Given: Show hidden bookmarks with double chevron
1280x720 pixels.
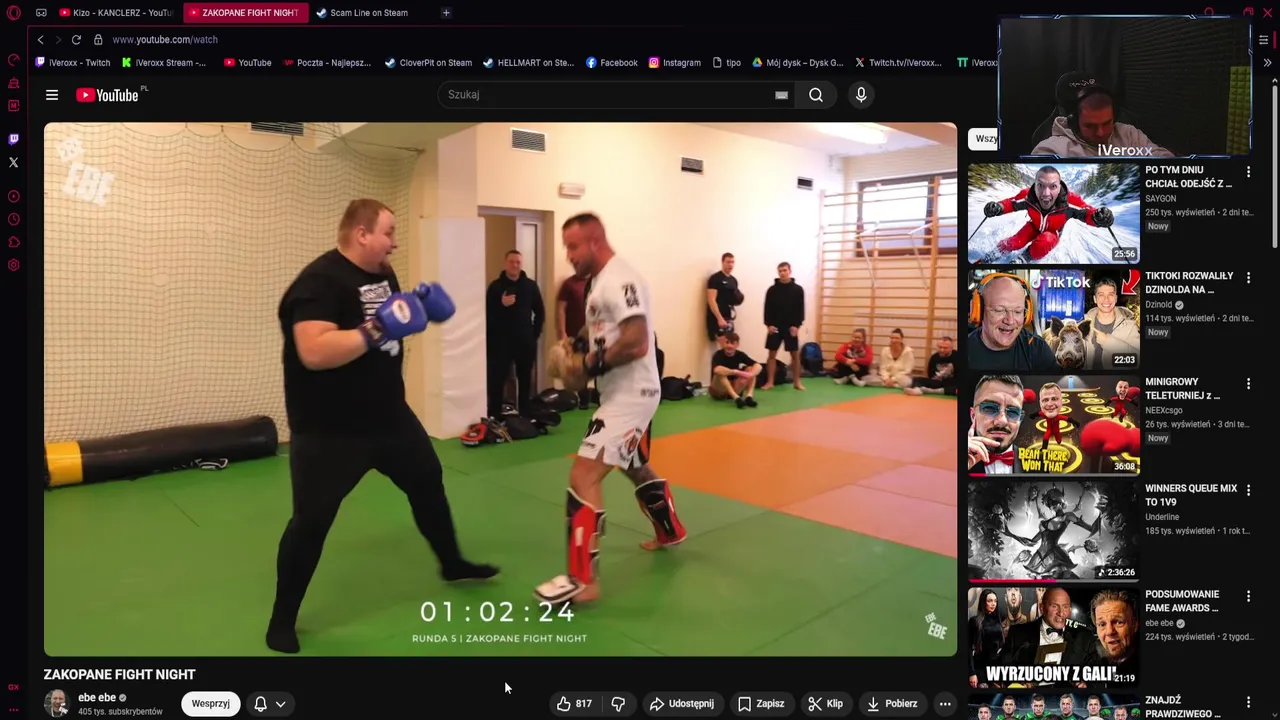Looking at the screenshot, I should point(1267,62).
